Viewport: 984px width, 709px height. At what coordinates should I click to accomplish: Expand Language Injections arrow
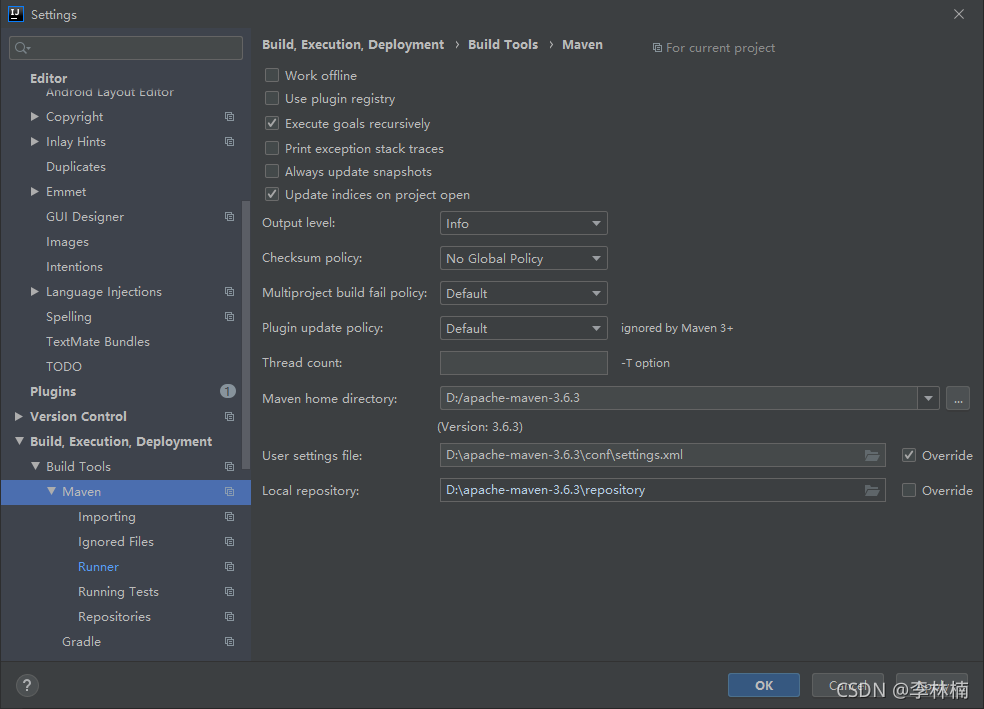pyautogui.click(x=35, y=292)
